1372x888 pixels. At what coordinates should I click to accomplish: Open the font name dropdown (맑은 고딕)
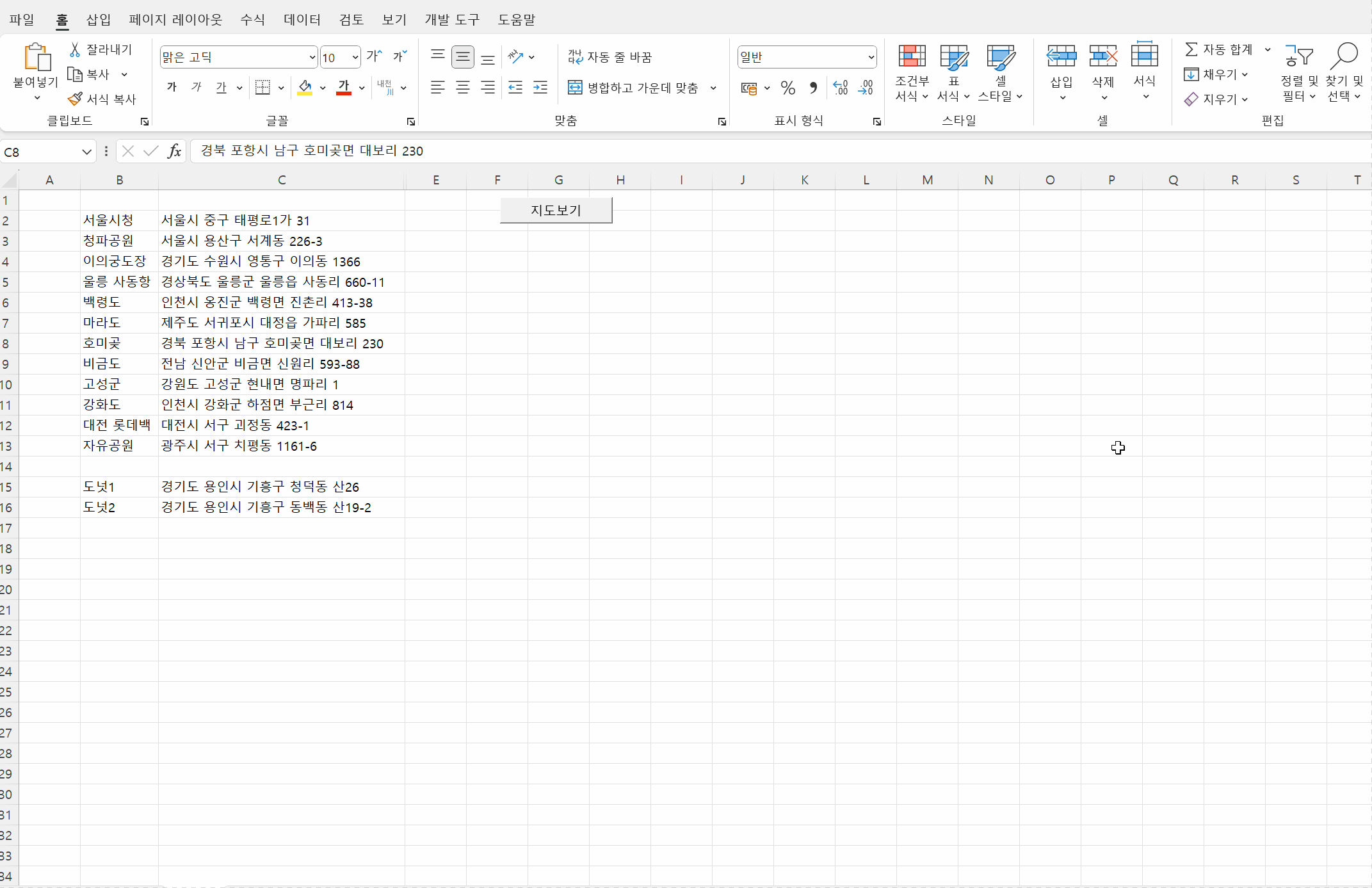[x=312, y=58]
